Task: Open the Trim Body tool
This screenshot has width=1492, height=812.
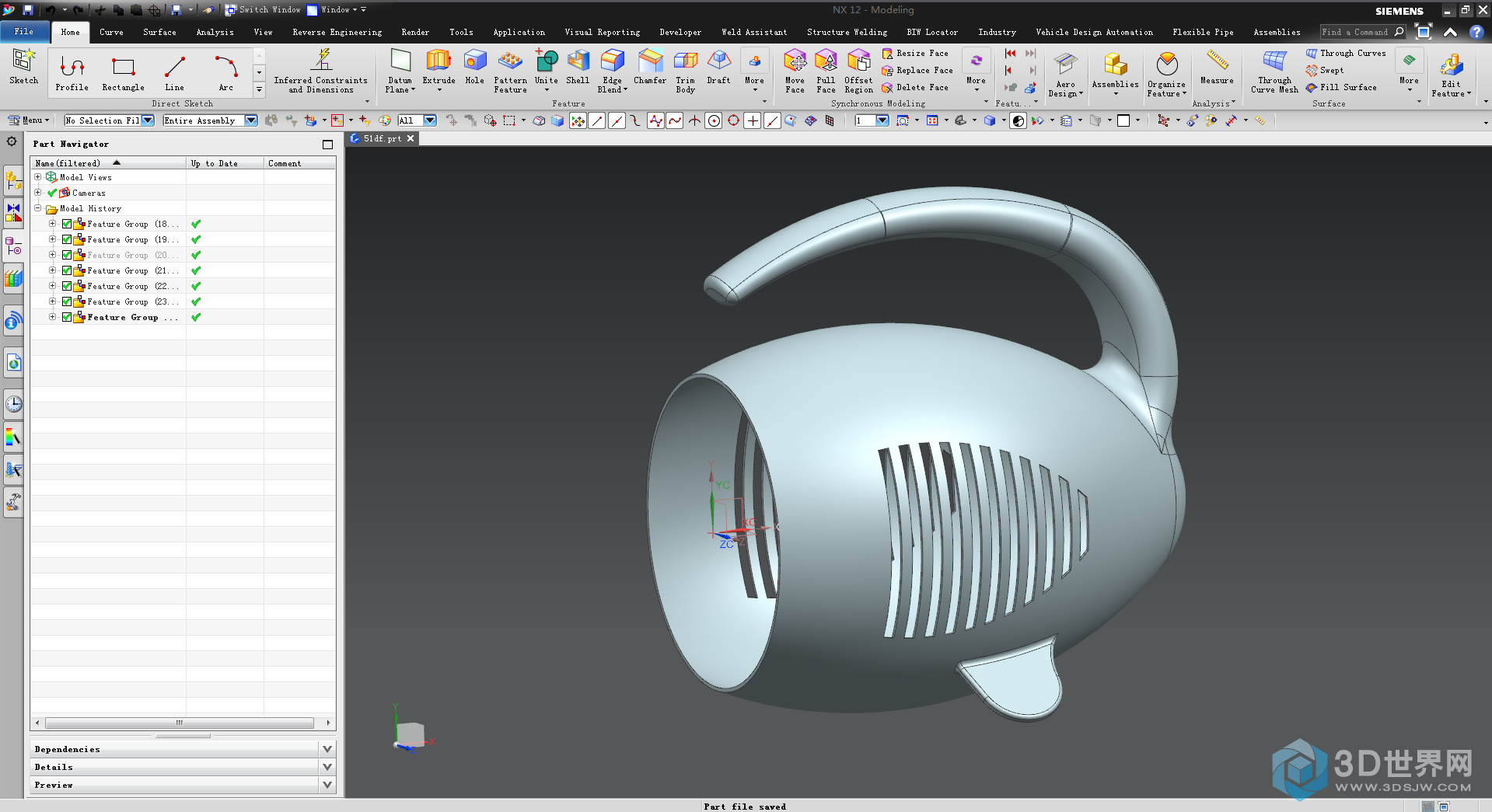Action: tap(686, 71)
